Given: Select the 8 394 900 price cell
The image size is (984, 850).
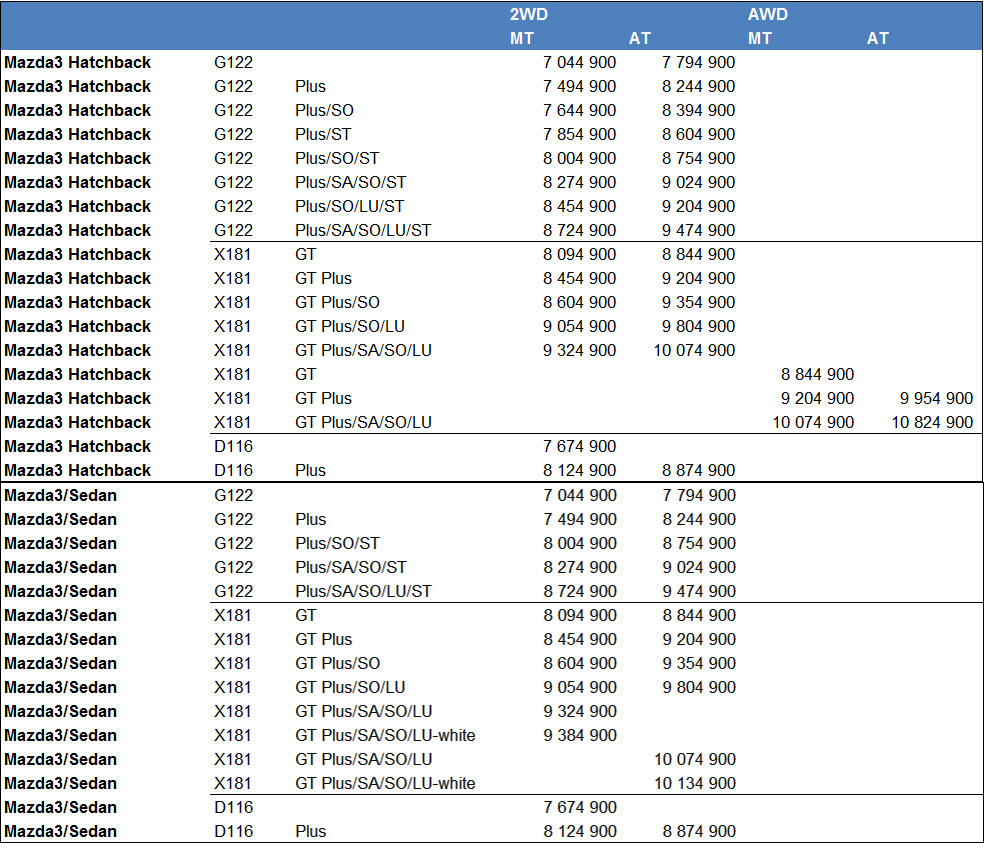Looking at the screenshot, I should click(x=698, y=110).
